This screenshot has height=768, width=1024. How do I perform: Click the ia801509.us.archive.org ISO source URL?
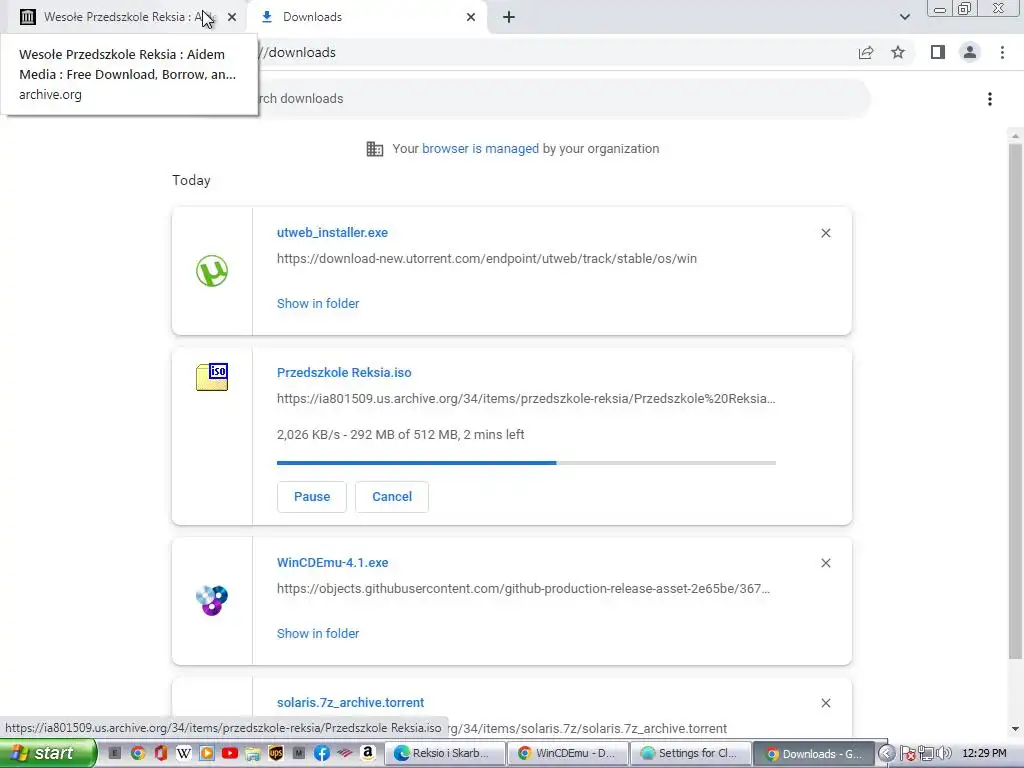pos(526,399)
